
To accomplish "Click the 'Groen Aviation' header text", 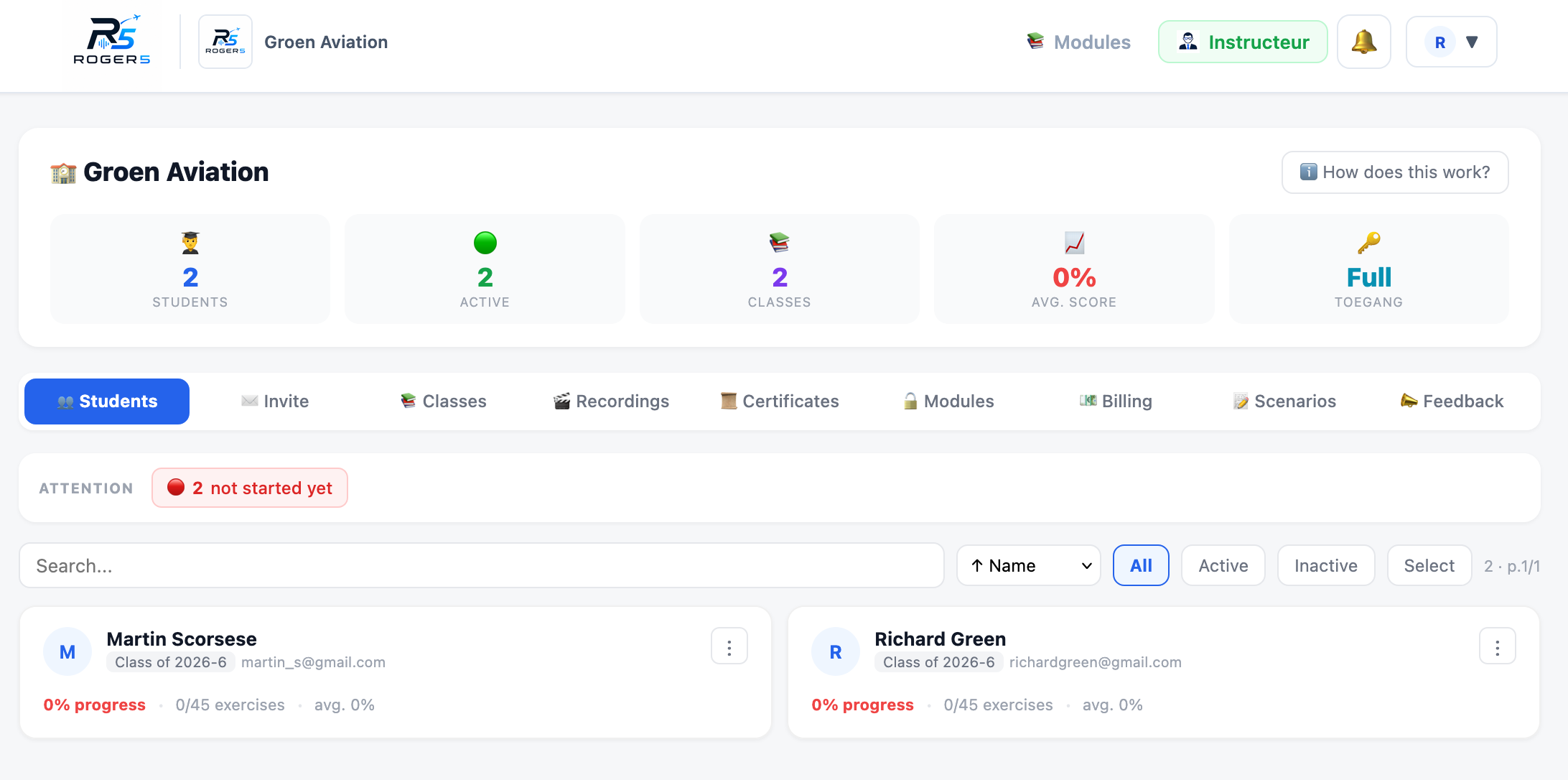I will (326, 42).
